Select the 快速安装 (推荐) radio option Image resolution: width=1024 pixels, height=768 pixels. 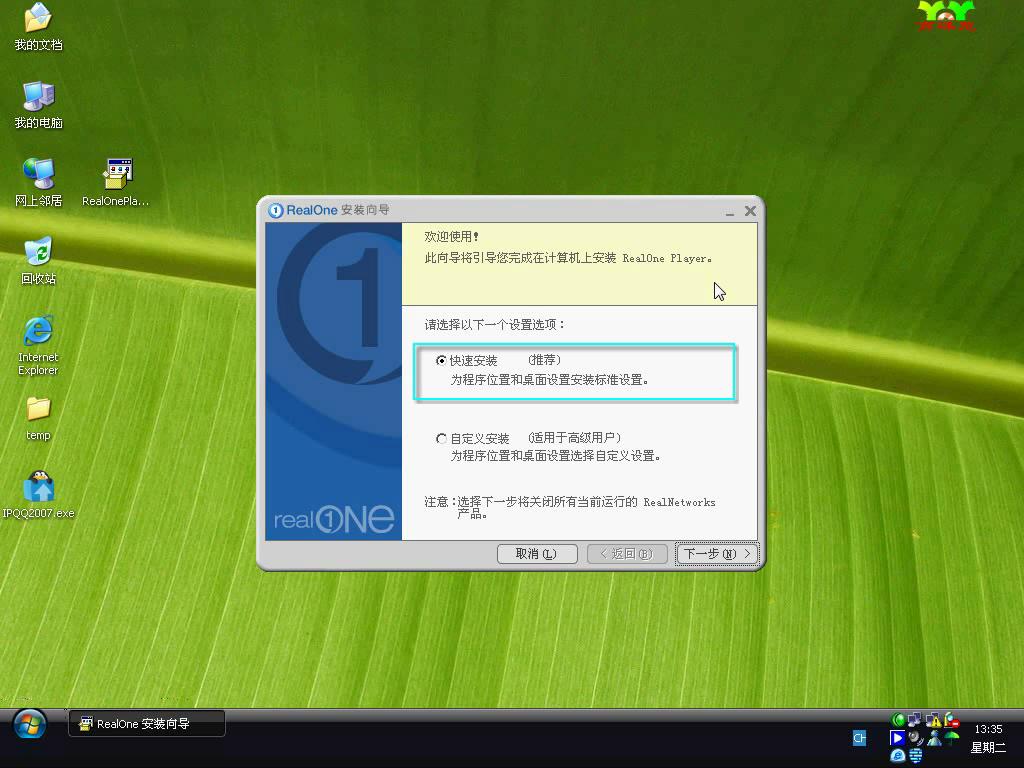[x=441, y=360]
